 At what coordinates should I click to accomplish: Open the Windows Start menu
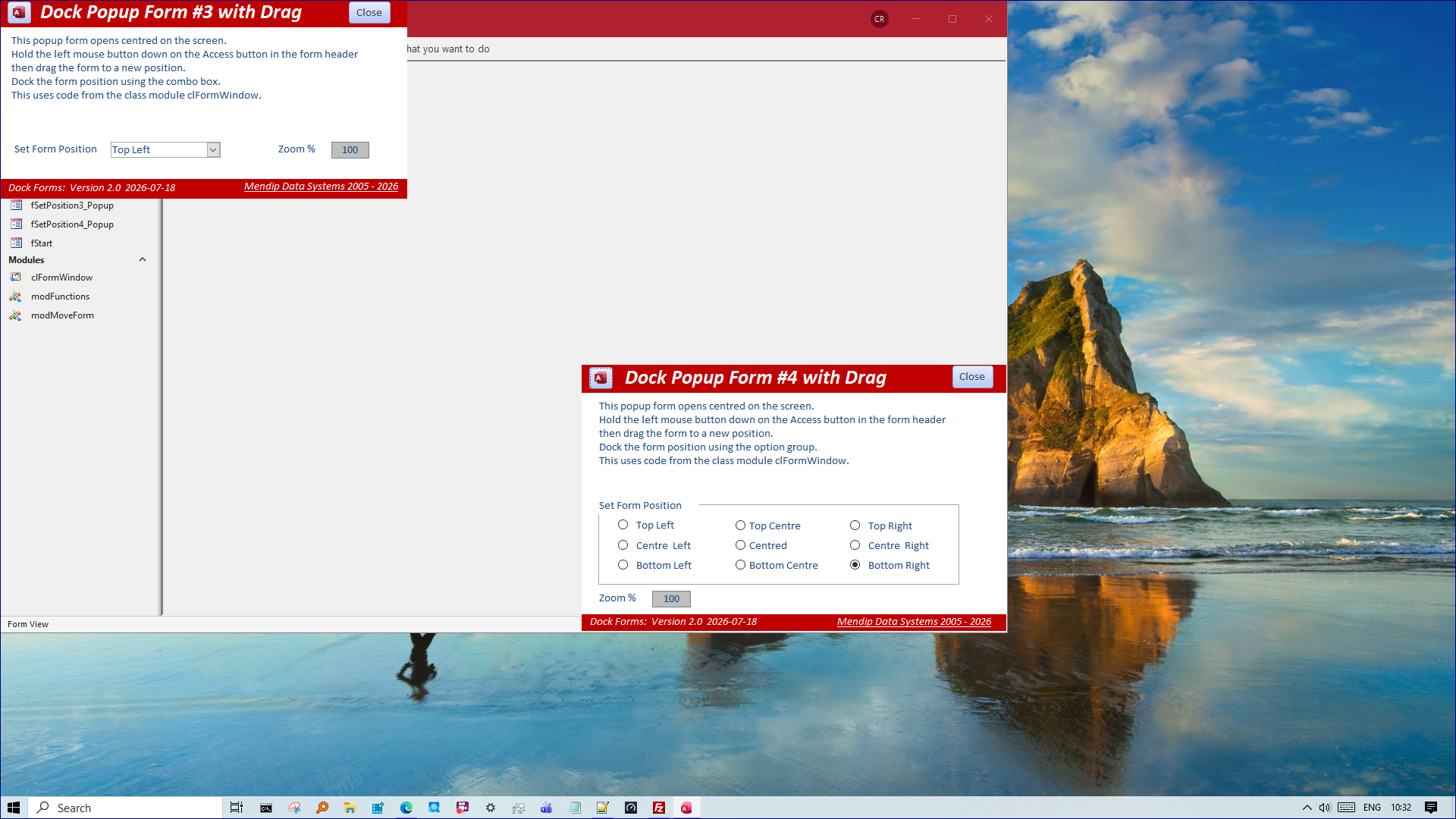tap(14, 808)
